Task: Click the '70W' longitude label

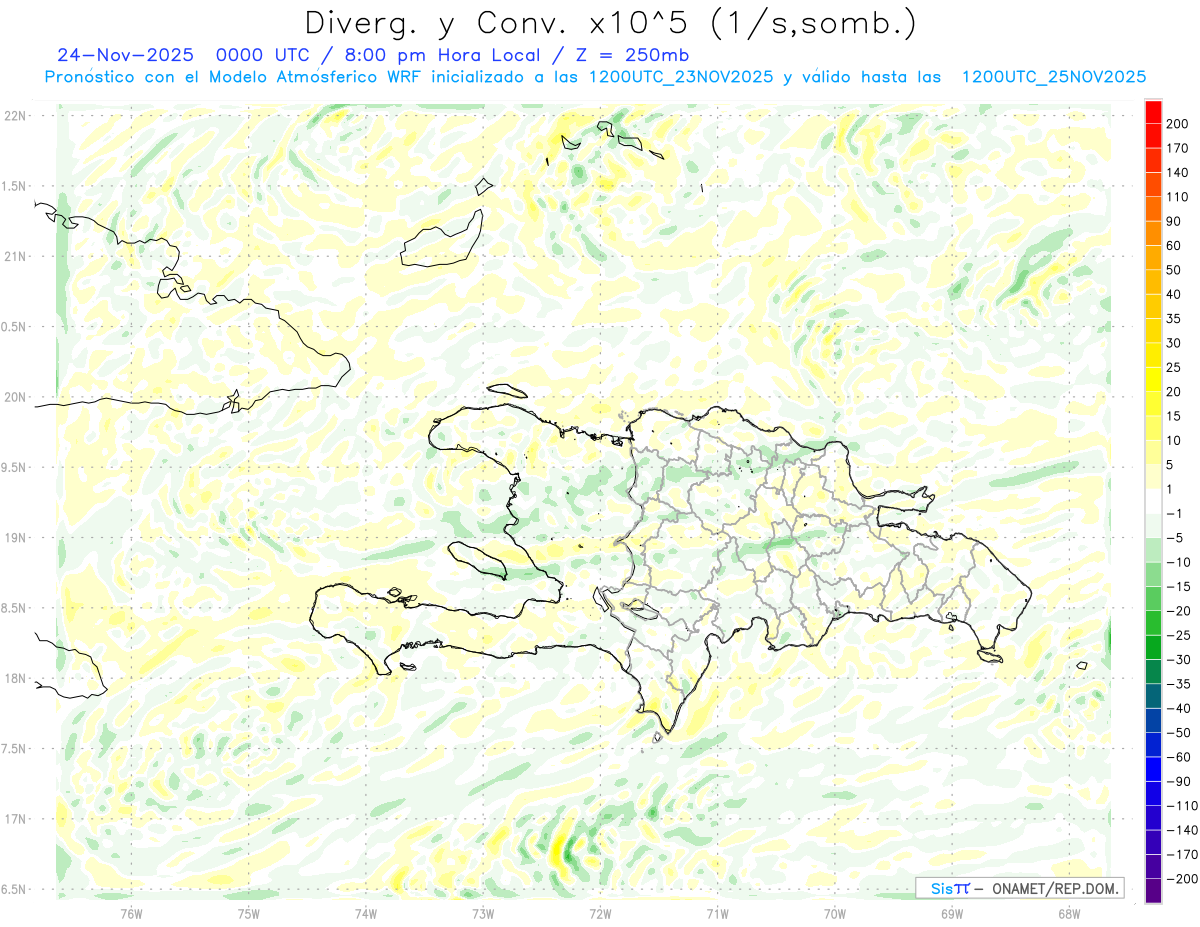Action: 835,913
